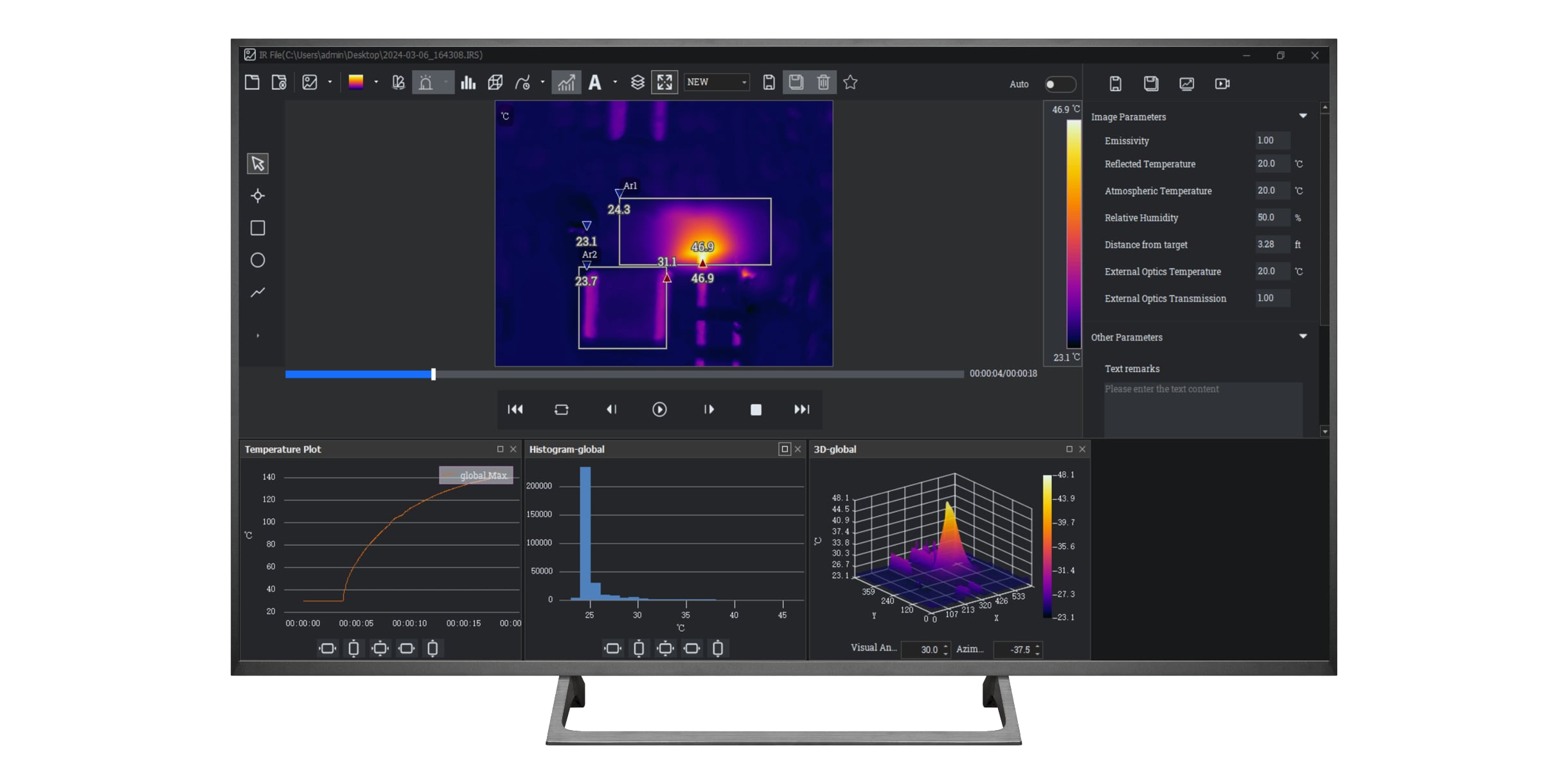Click the video export camera icon
Screen dimensions: 1568x784
[1222, 84]
